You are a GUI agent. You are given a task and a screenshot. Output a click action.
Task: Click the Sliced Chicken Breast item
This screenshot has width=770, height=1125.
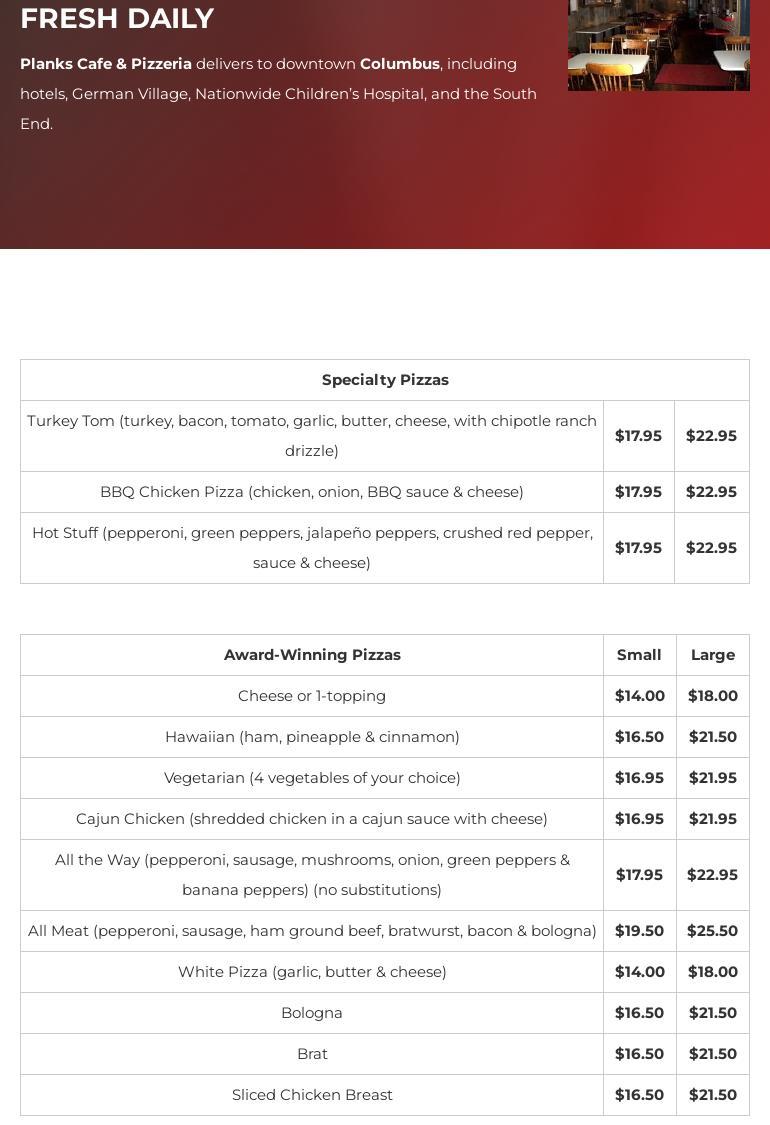coord(312,1095)
